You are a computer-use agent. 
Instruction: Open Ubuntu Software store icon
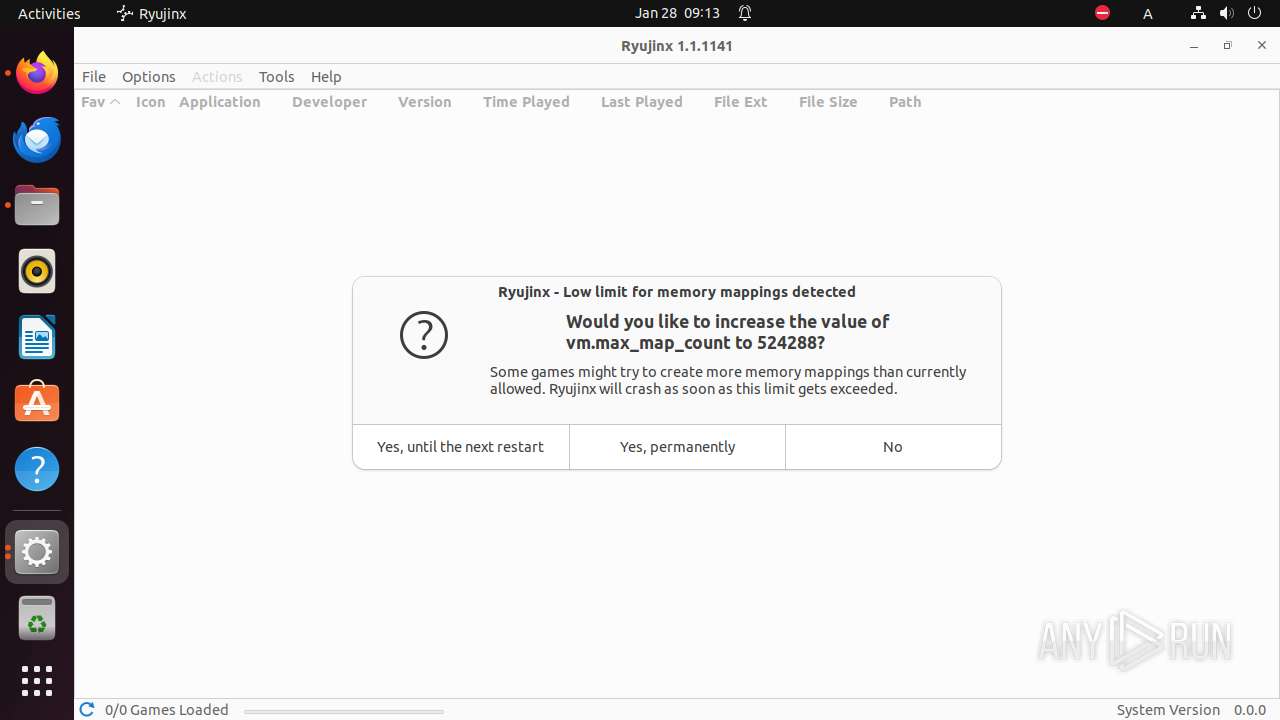point(37,403)
